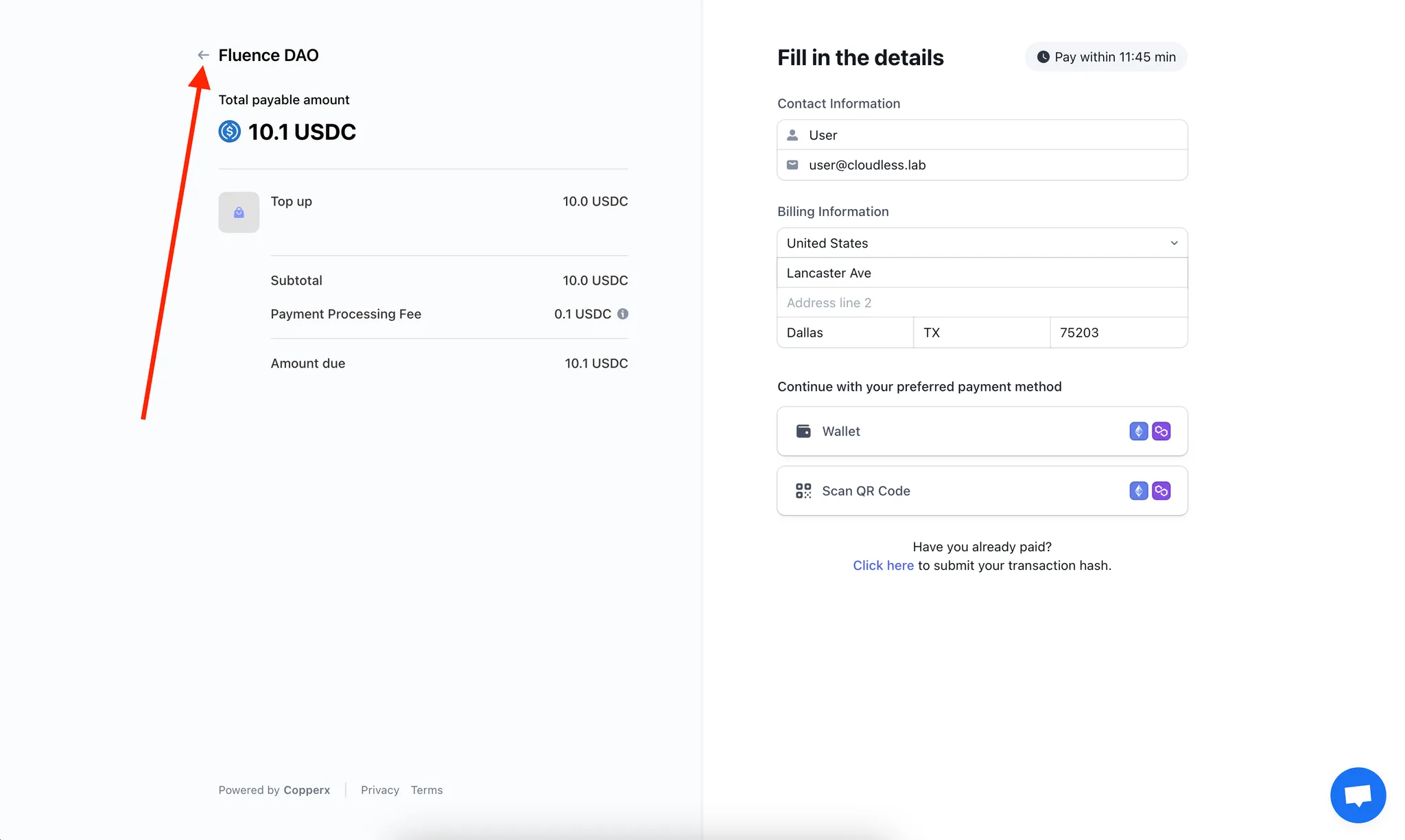Click the Ethereum icon in Wallet row
Screen dimensions: 1405x840
pos(1138,431)
